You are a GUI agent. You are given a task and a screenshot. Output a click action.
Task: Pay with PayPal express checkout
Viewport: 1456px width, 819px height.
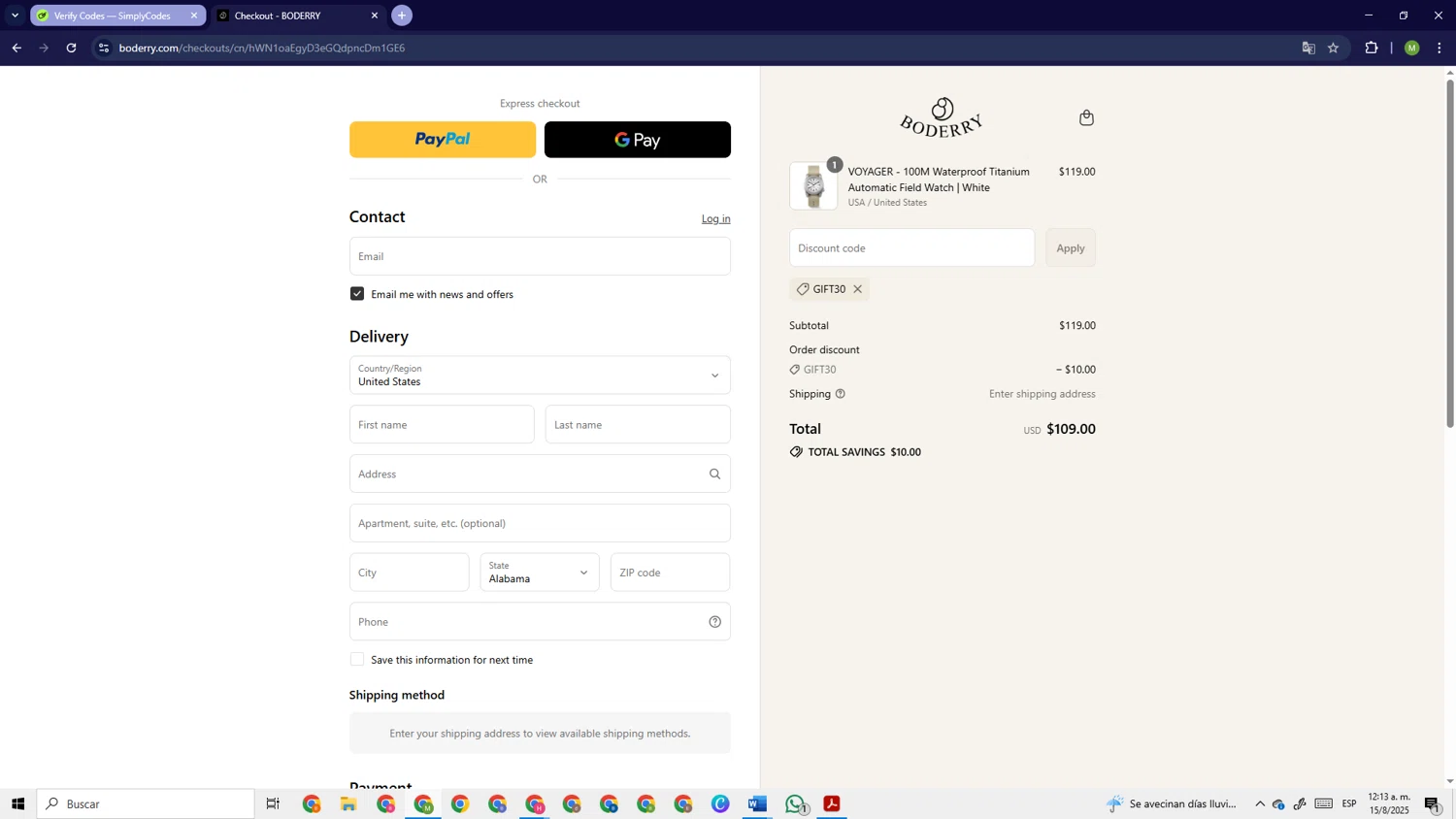point(443,140)
